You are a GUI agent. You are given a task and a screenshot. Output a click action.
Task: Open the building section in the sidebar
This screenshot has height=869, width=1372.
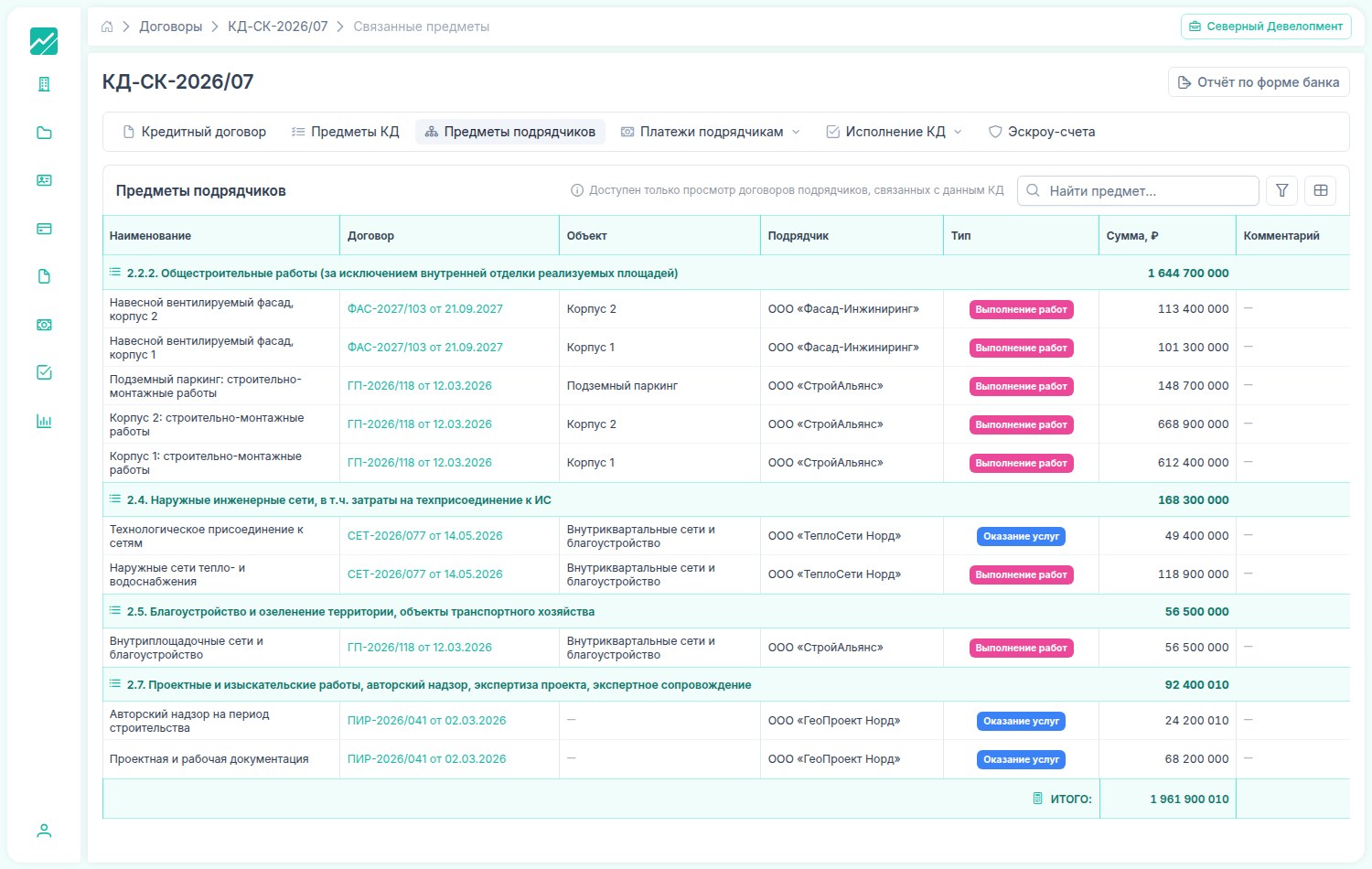click(x=44, y=84)
